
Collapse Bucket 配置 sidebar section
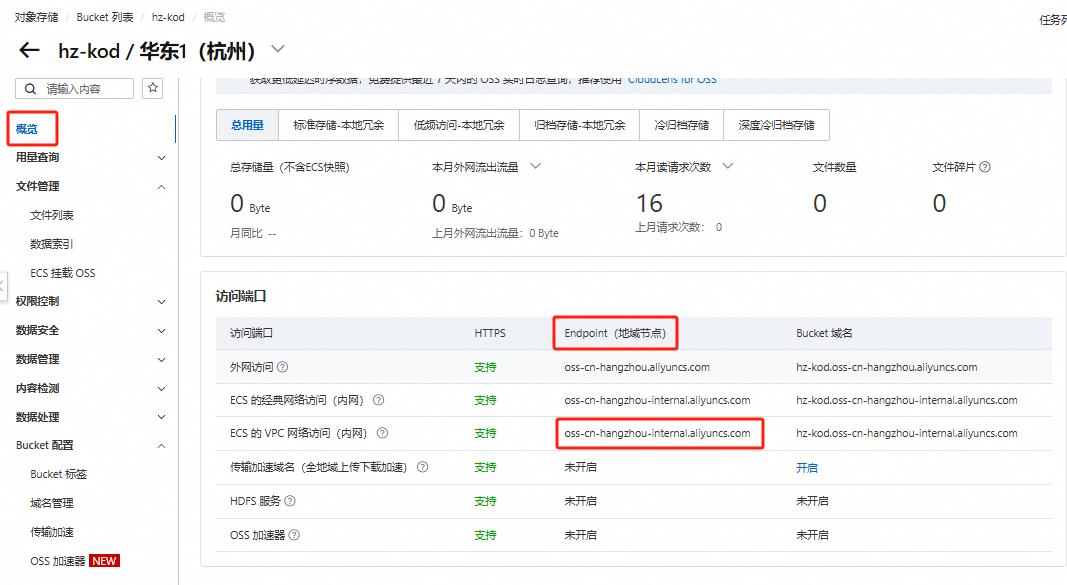161,446
